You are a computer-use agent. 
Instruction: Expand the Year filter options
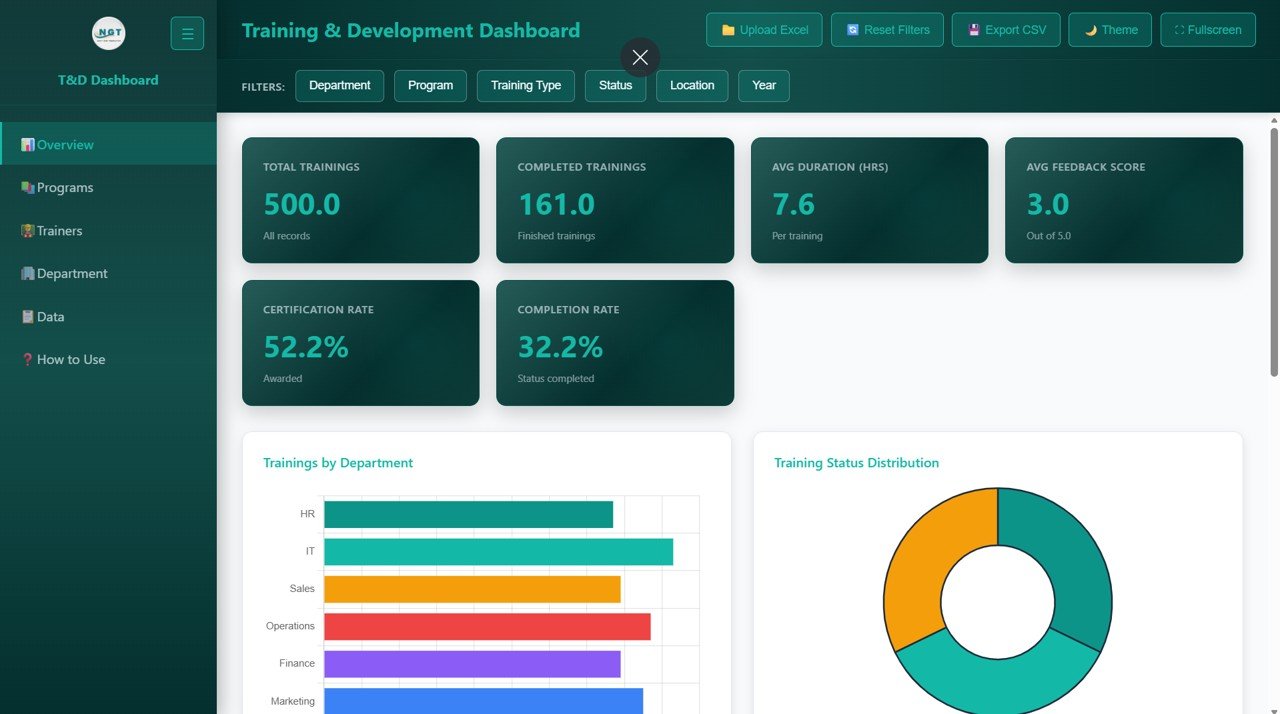point(763,86)
